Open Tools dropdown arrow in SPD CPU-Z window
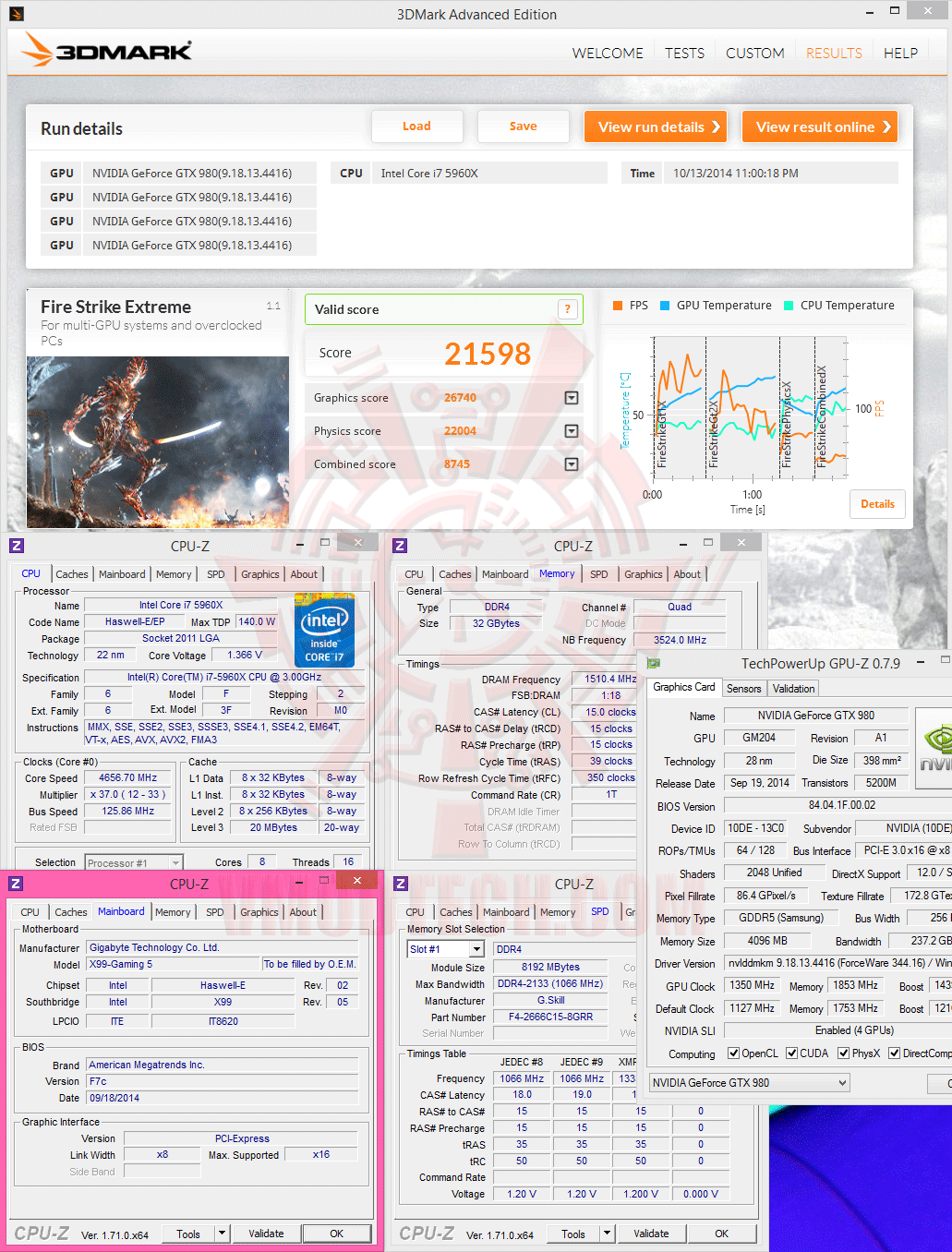 tap(607, 1233)
